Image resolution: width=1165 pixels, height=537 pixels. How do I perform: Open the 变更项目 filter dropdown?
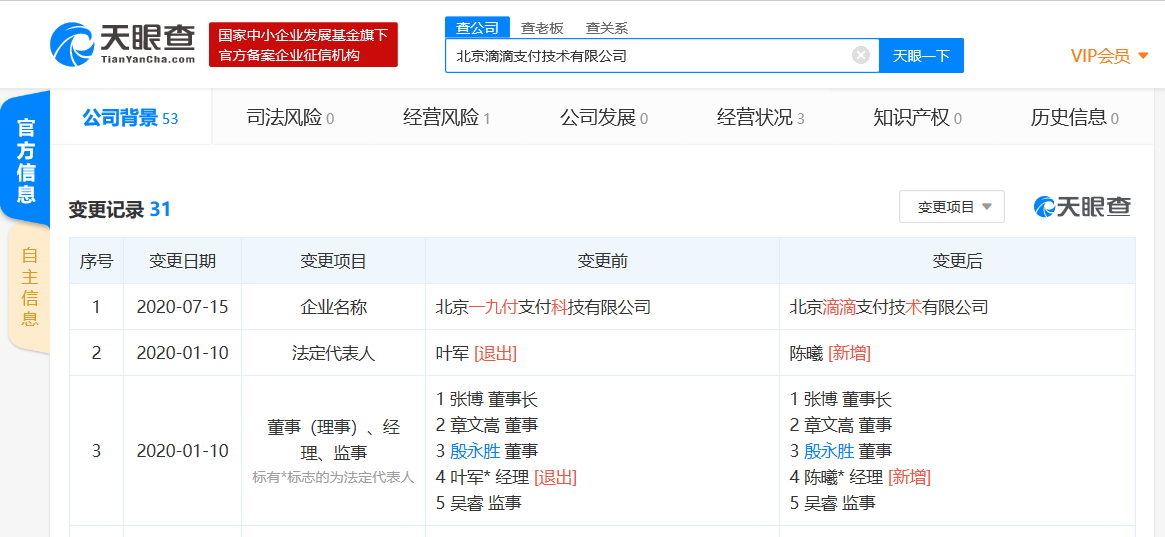951,207
